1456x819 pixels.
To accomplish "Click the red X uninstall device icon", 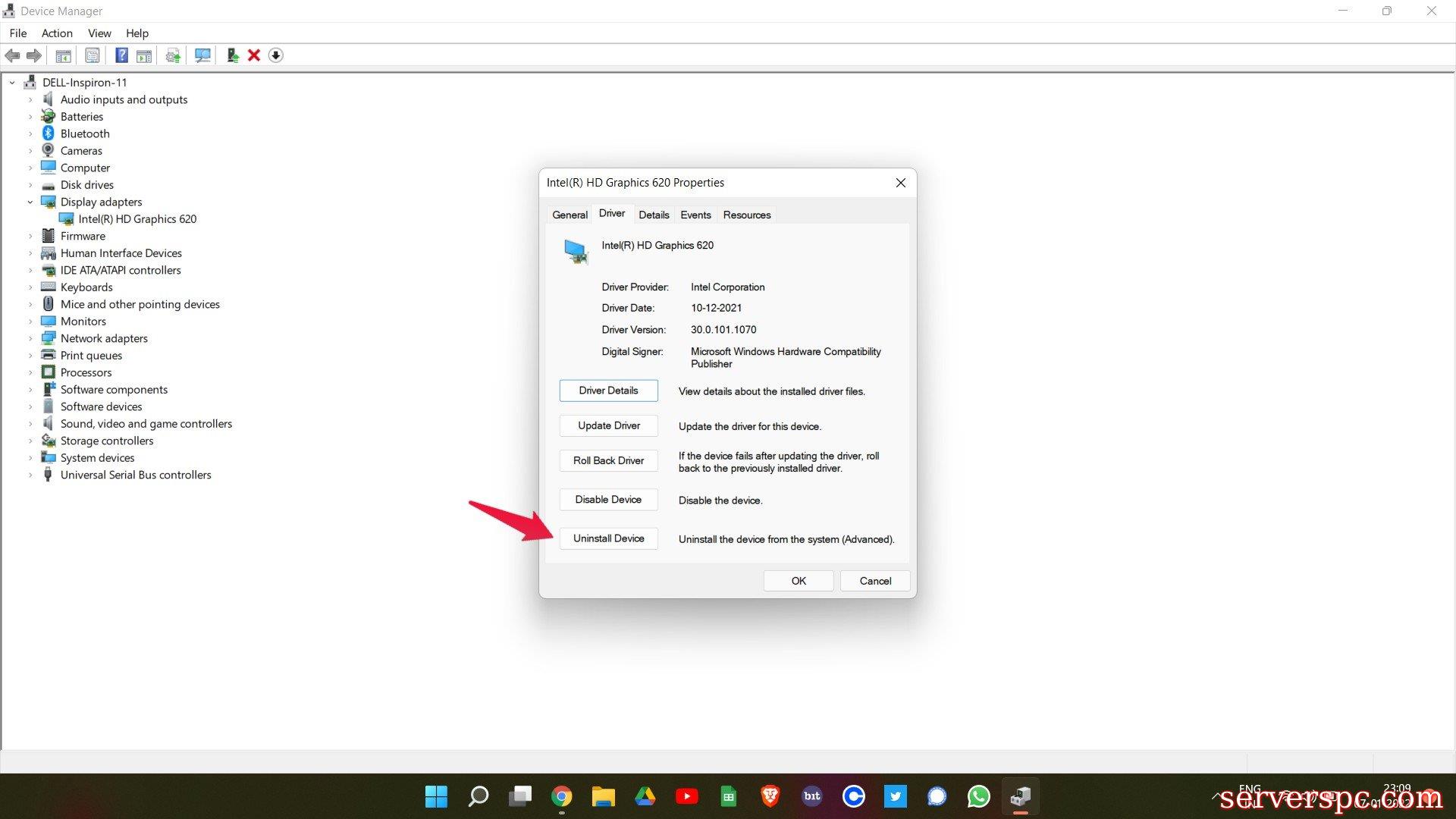I will pyautogui.click(x=254, y=55).
